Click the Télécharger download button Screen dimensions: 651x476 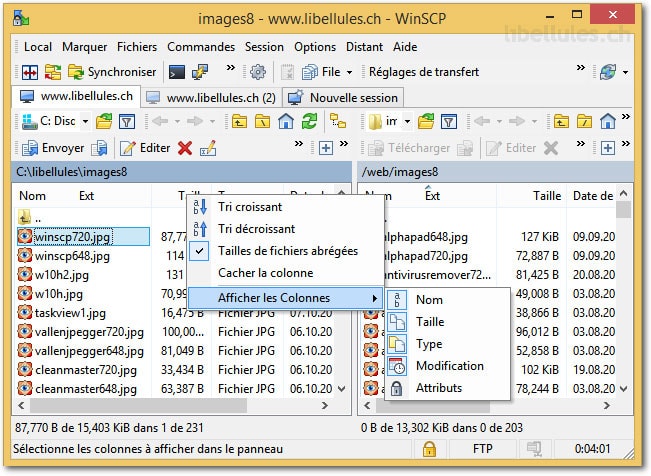(409, 148)
